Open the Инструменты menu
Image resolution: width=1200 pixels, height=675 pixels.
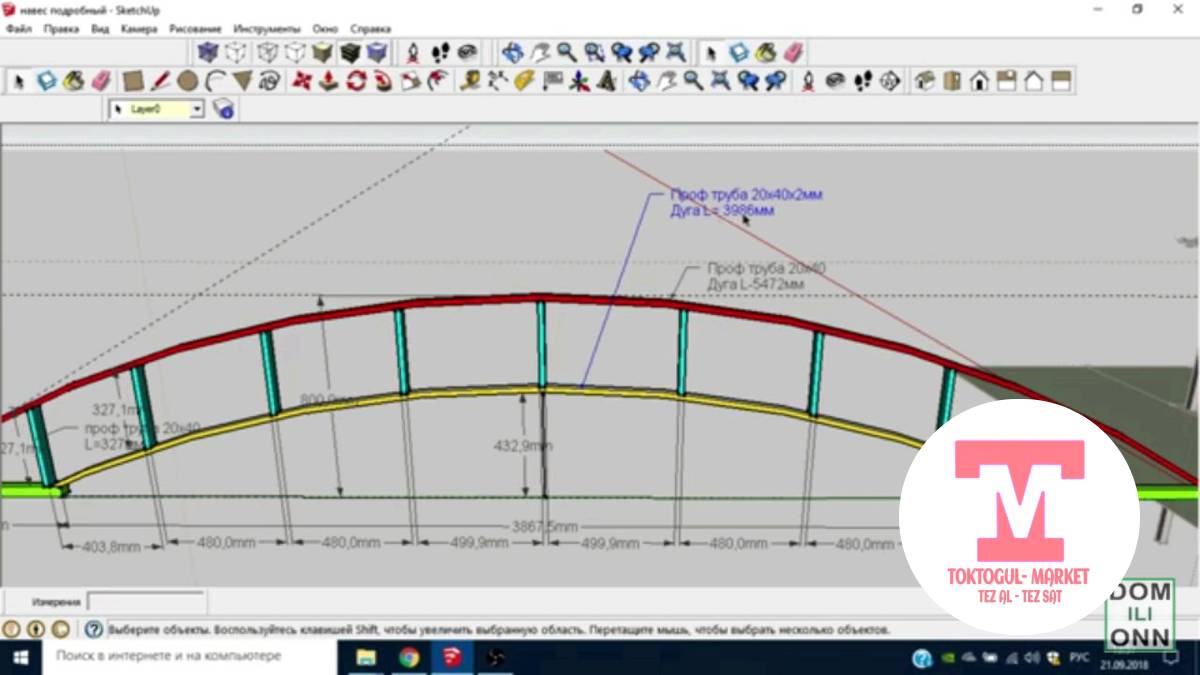point(267,29)
